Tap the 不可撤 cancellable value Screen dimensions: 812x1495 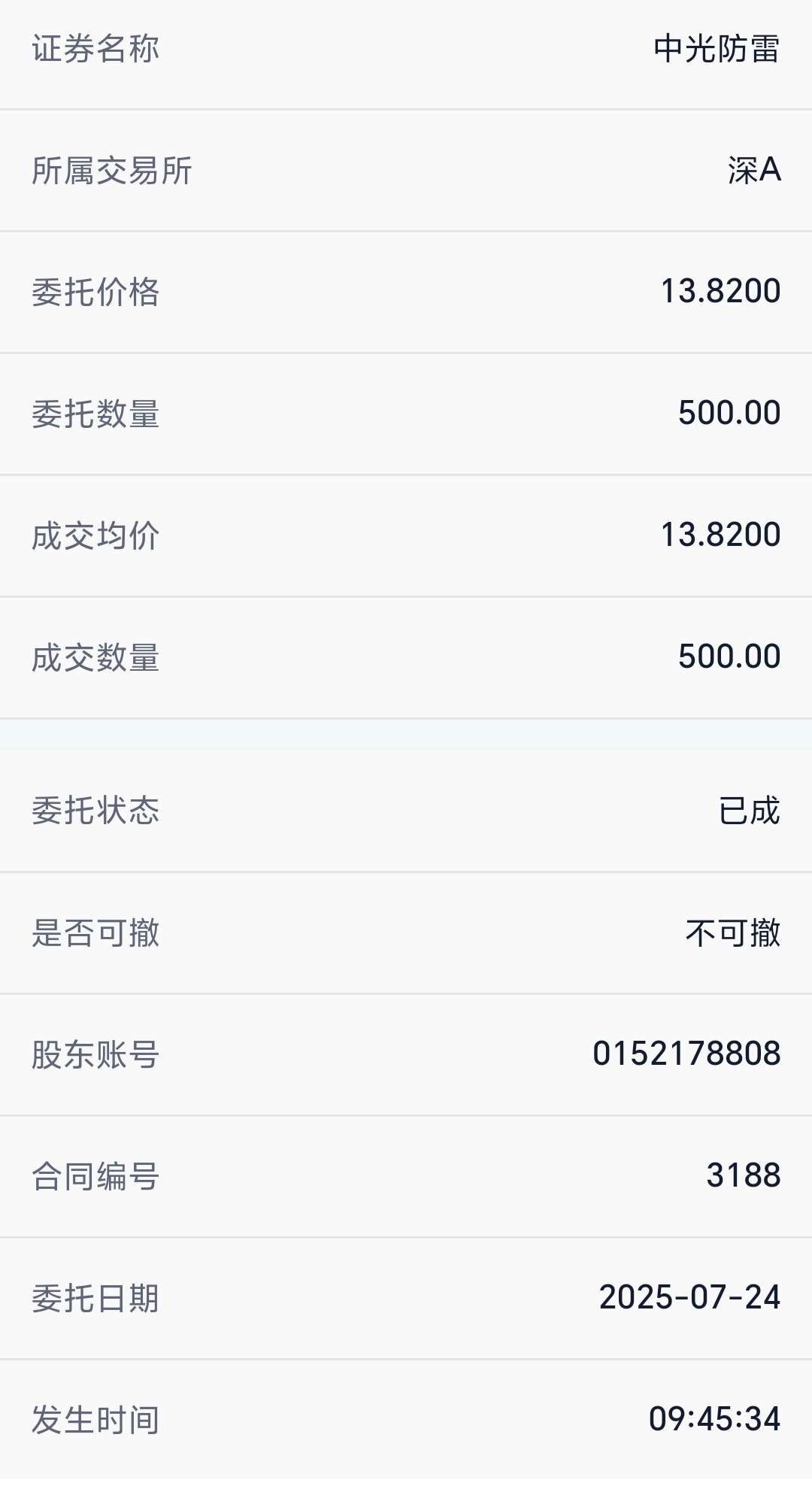click(733, 933)
